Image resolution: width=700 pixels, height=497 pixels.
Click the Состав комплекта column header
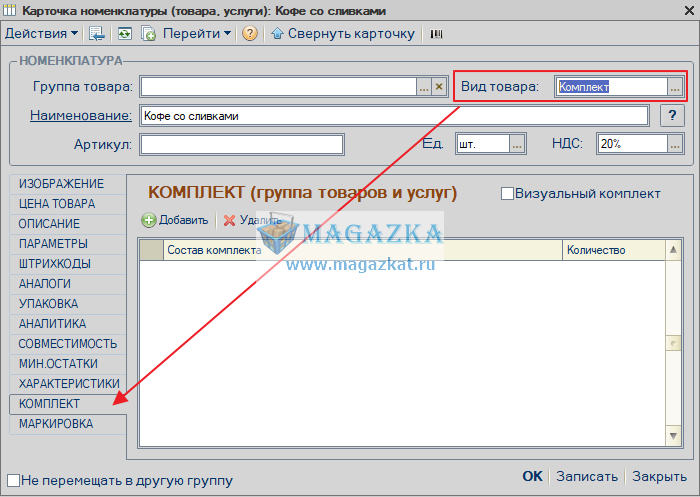tap(362, 250)
